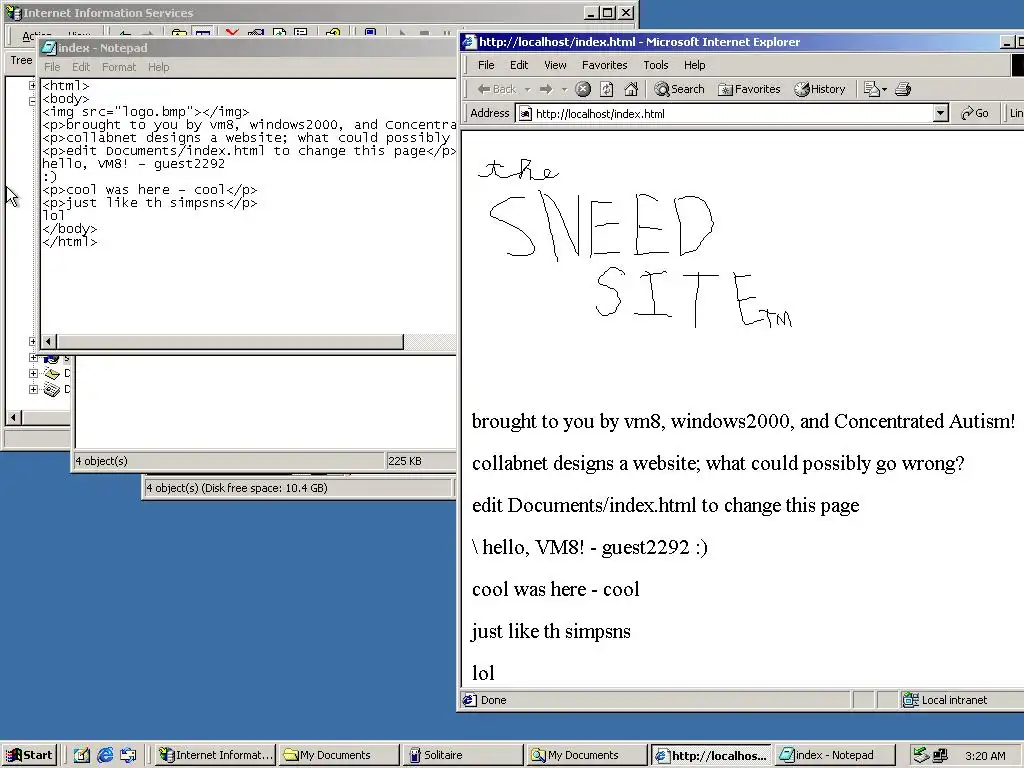Screen dimensions: 1024x768
Task: Click 'Disk free space: 10.4 GB' status text
Action: (265, 488)
